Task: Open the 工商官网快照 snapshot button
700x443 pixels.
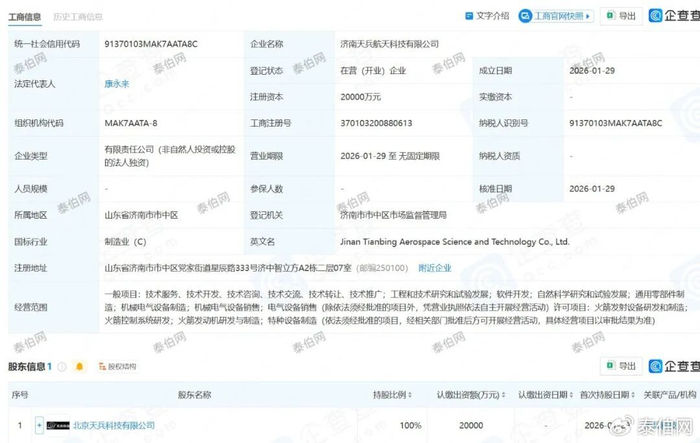Action: pos(556,16)
